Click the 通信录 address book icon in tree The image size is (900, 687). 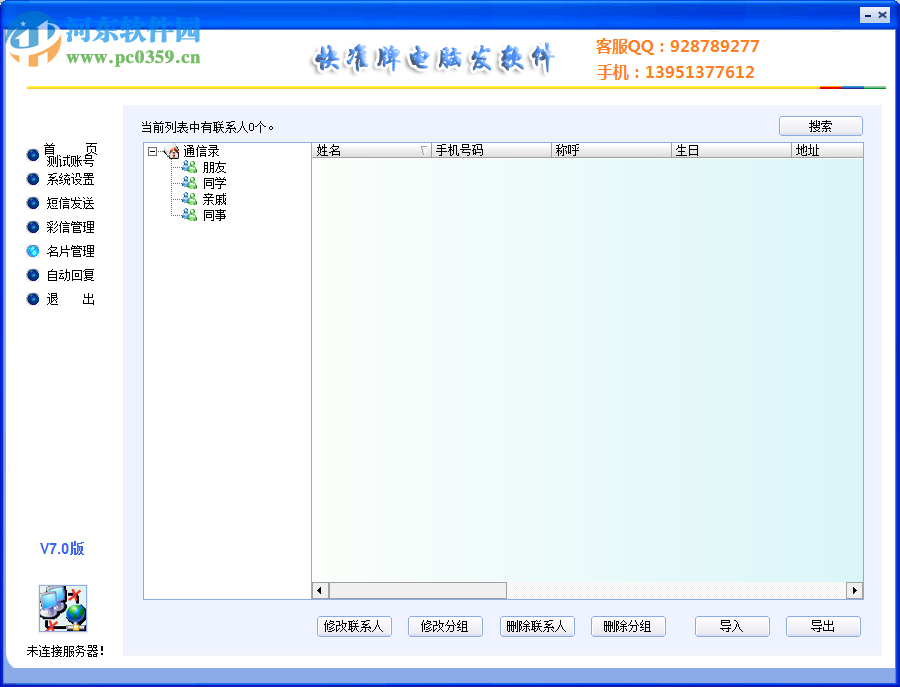click(169, 151)
